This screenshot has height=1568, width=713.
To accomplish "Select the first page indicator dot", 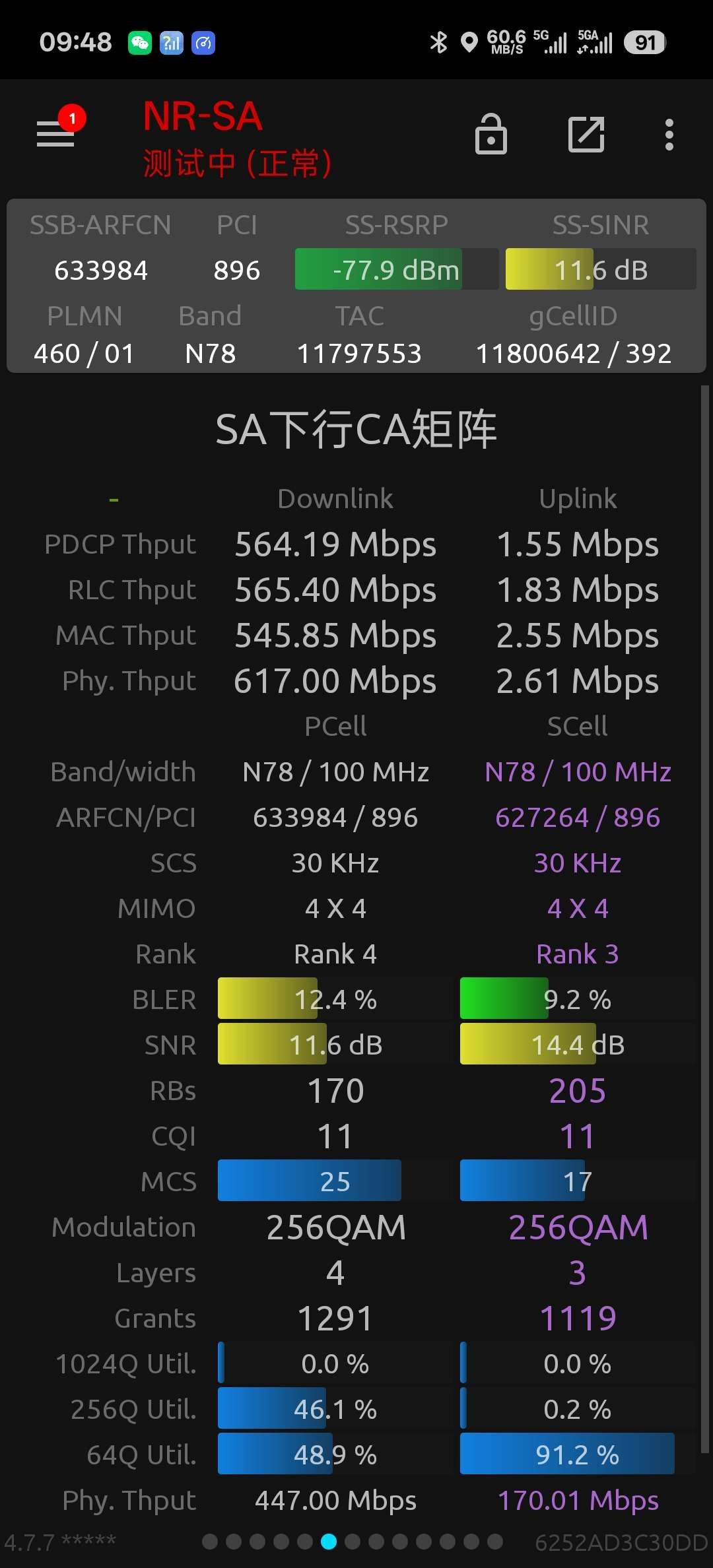I will click(x=210, y=1541).
